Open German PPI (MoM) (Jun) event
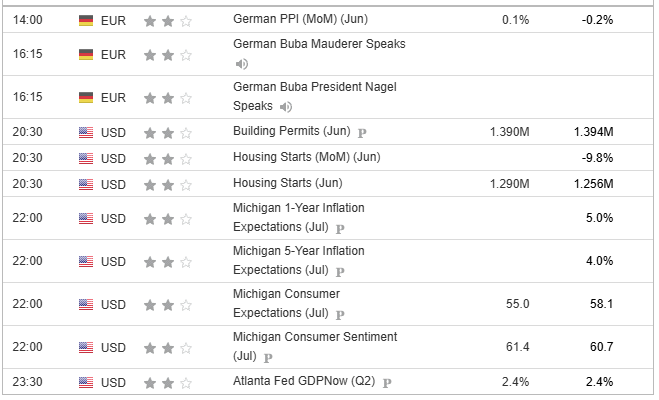Image resolution: width=659 pixels, height=400 pixels. click(x=301, y=19)
